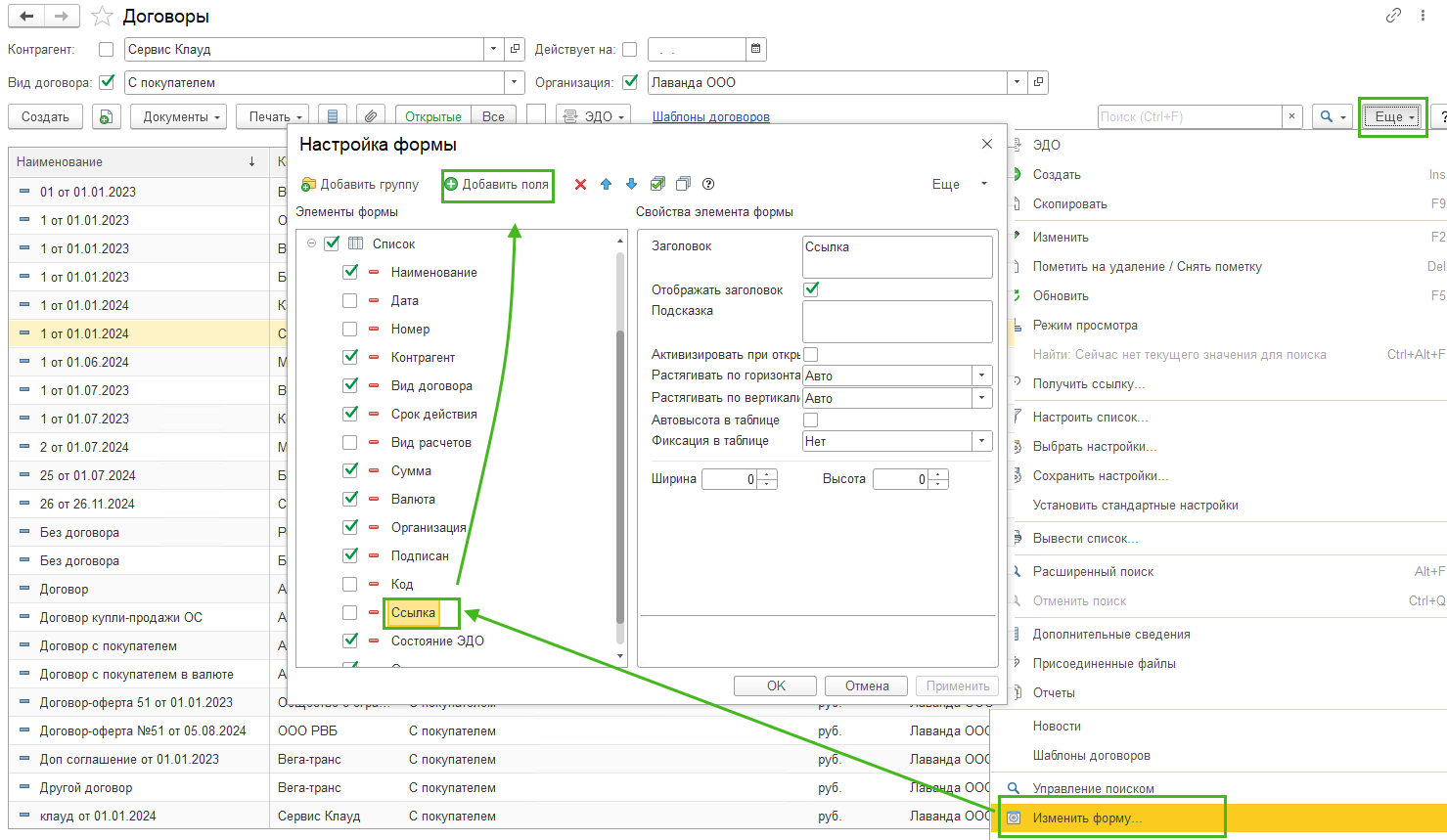Open the Документы dropdown button
The height and width of the screenshot is (840, 1447).
pos(180,116)
